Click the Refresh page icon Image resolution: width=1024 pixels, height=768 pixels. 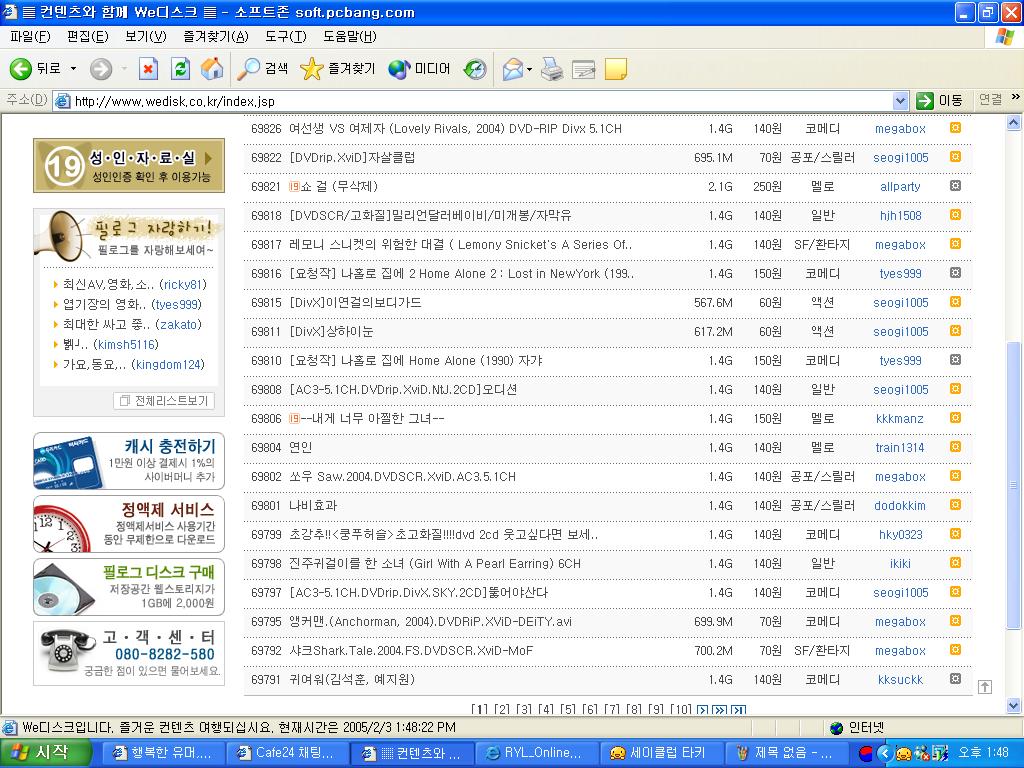[180, 69]
